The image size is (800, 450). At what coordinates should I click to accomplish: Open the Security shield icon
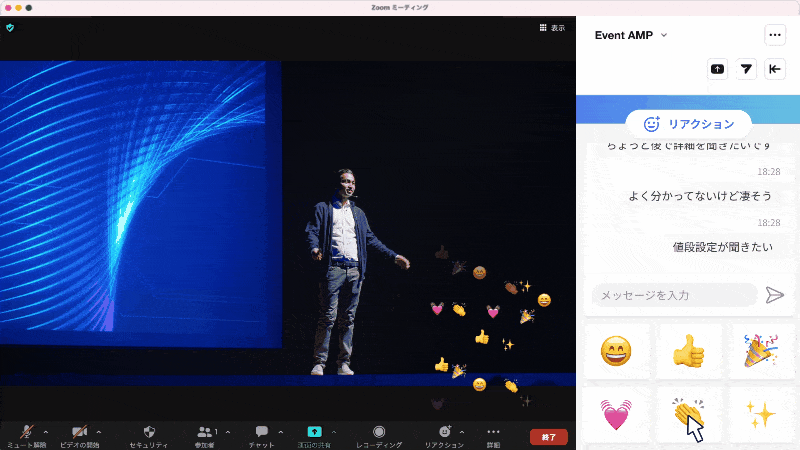pyautogui.click(x=149, y=432)
